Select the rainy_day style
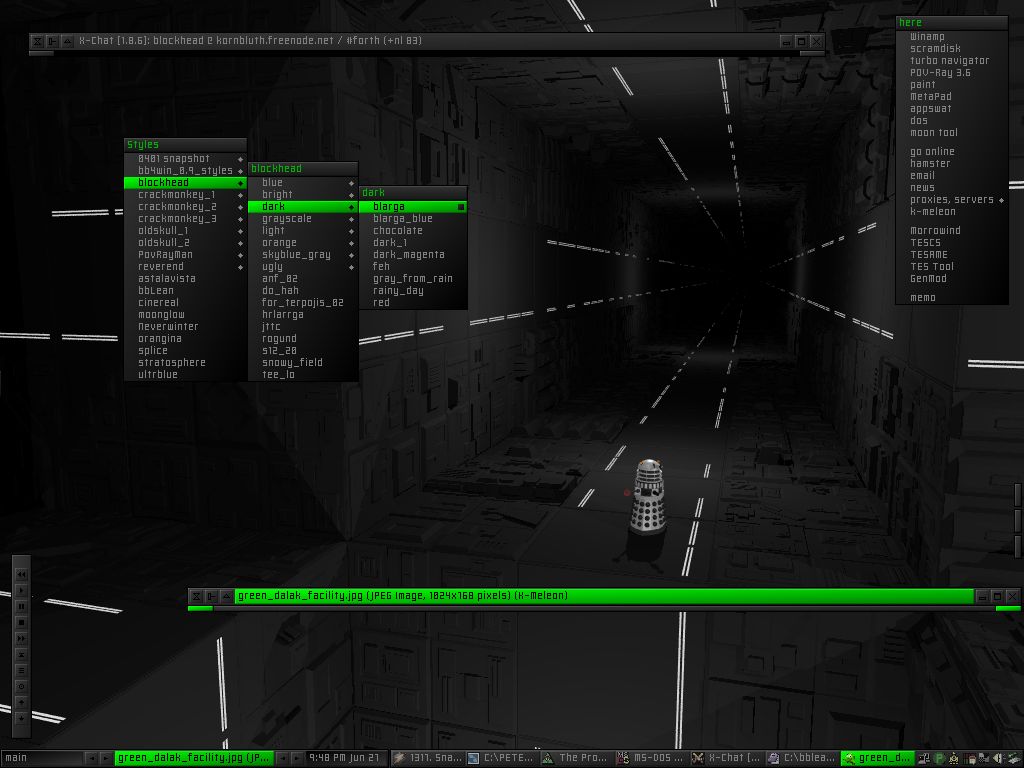The image size is (1024, 768). click(413, 291)
